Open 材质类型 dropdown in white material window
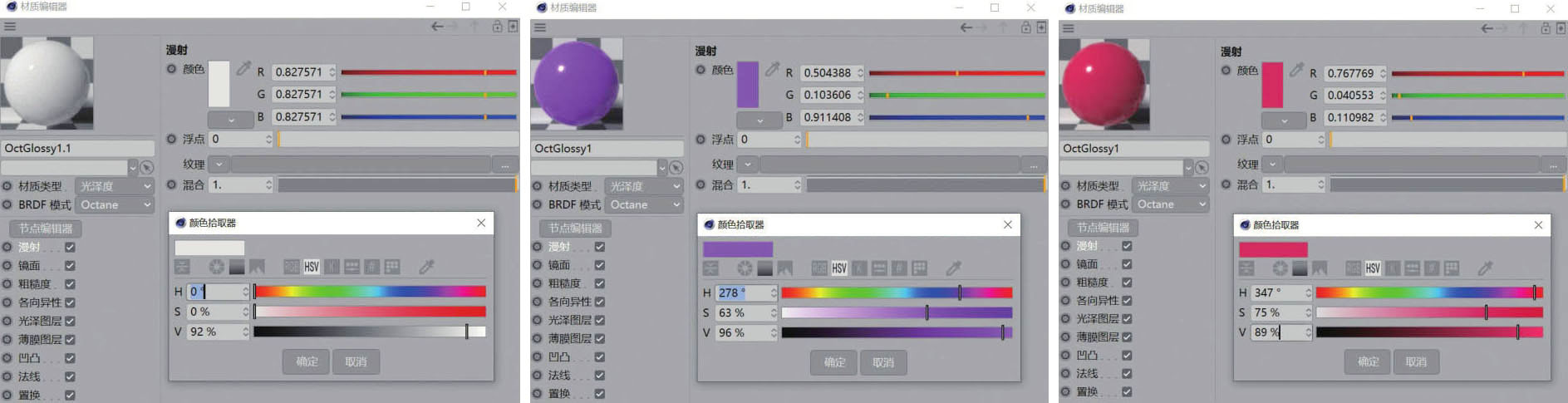1568x403 pixels. pyautogui.click(x=115, y=186)
